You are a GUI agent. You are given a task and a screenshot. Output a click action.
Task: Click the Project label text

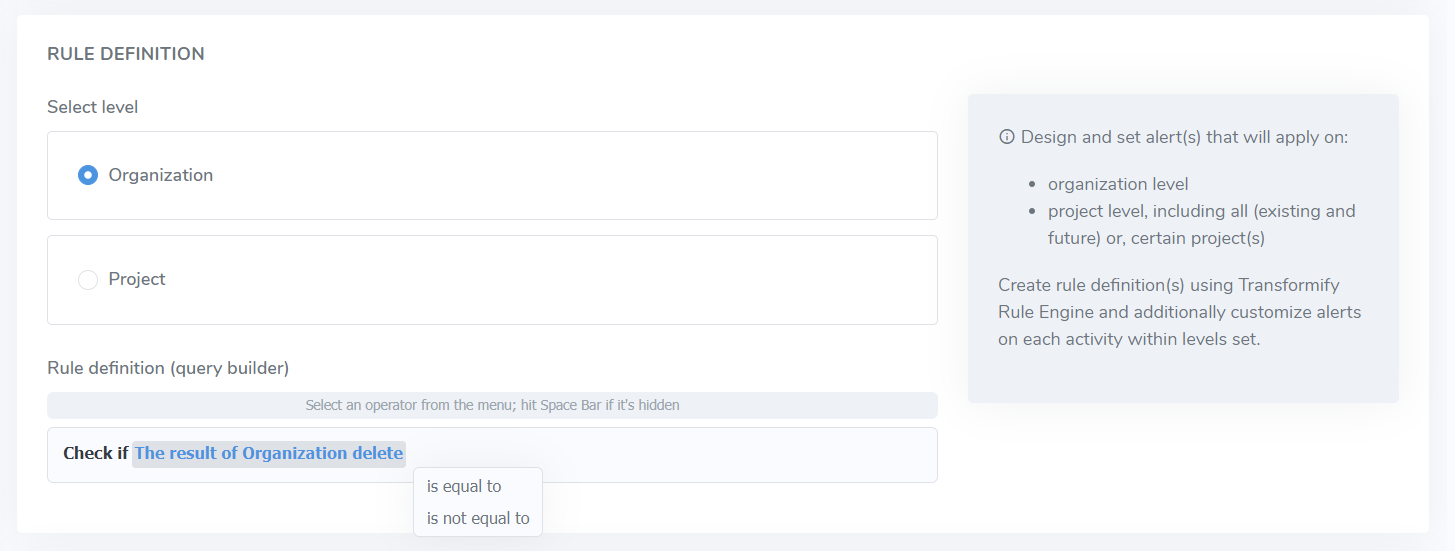click(x=137, y=279)
